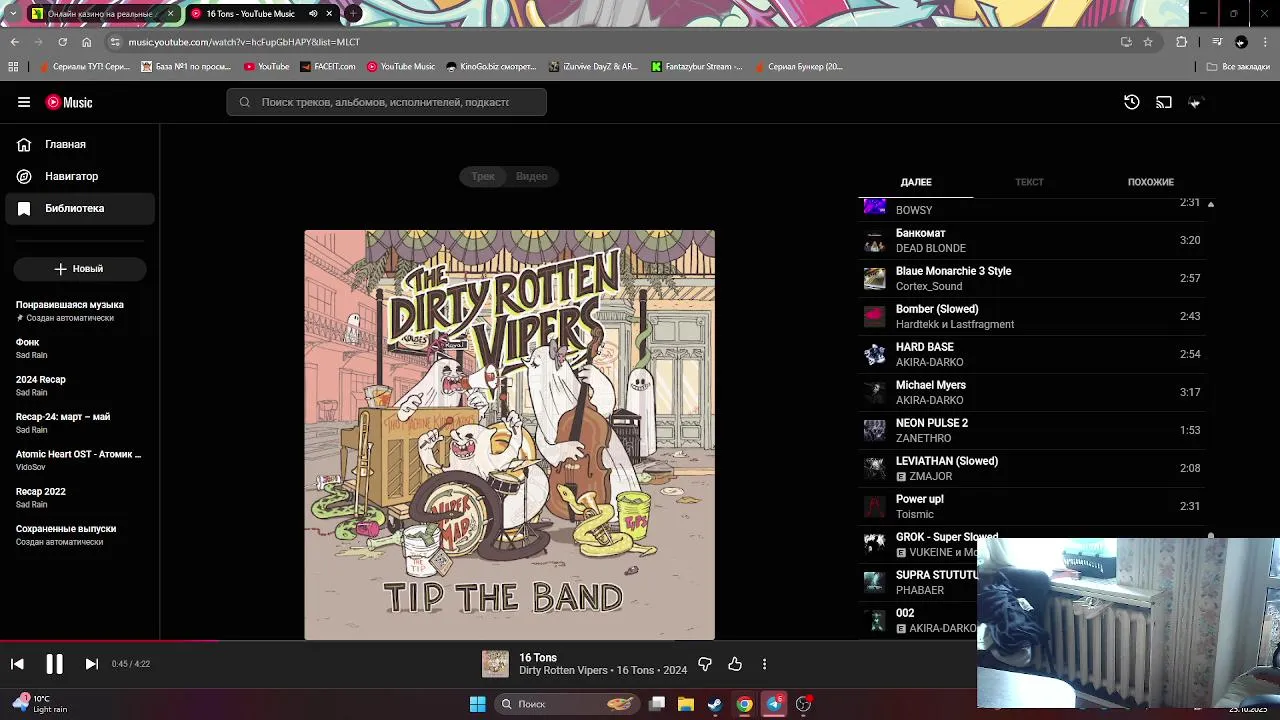Viewport: 1280px width, 720px height.
Task: Play HARD BASE by AKIRA-DARKO
Action: click(1033, 354)
